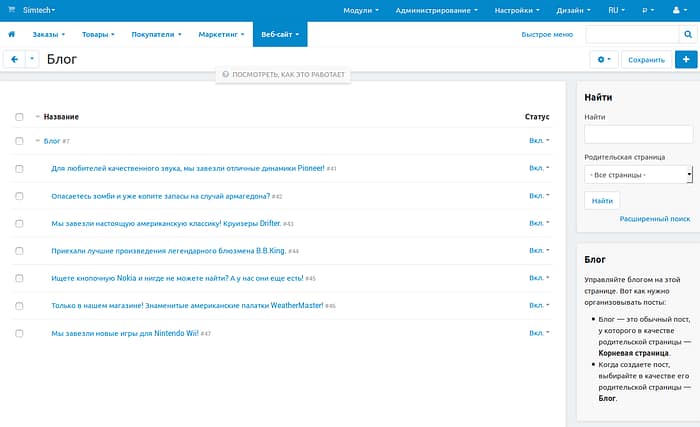Tick the select-all checkbox in table header
This screenshot has width=700, height=427.
[x=19, y=117]
